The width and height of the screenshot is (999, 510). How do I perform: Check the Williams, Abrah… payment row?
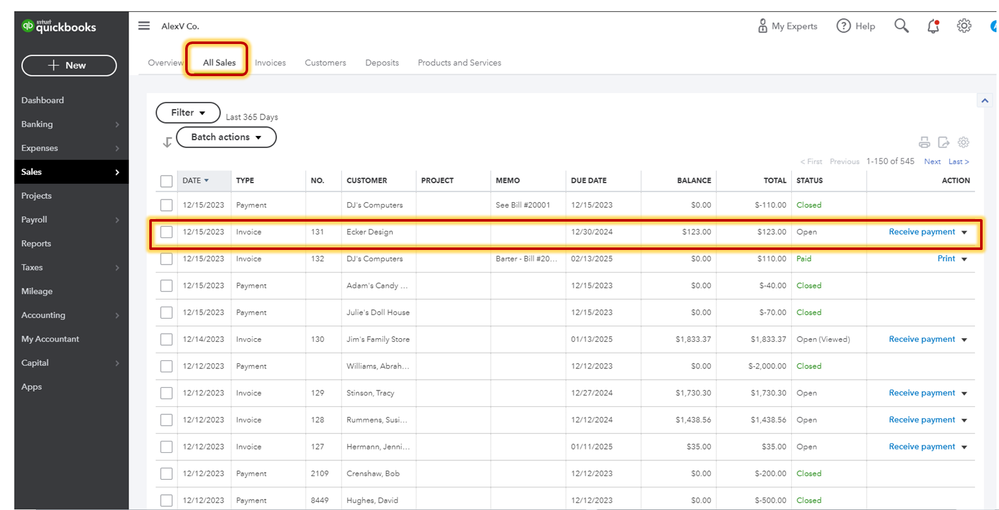(166, 366)
